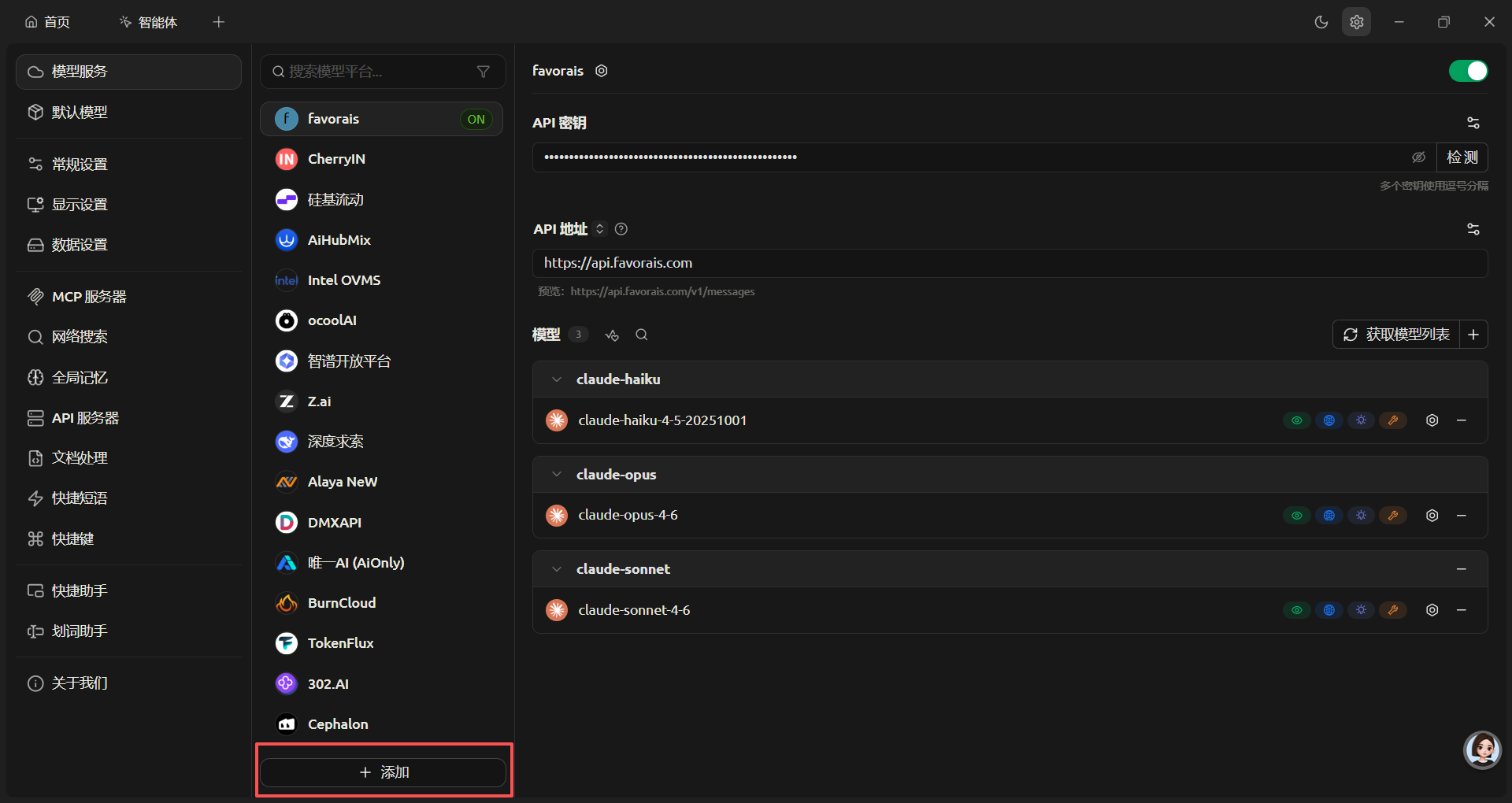Open 网络搜索 settings
The width and height of the screenshot is (1512, 803).
[128, 337]
